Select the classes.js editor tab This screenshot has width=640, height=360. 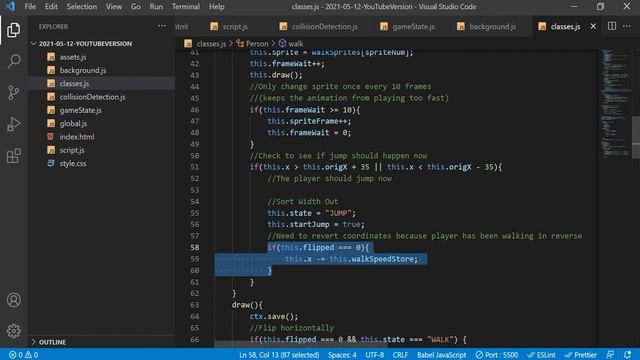(x=565, y=26)
